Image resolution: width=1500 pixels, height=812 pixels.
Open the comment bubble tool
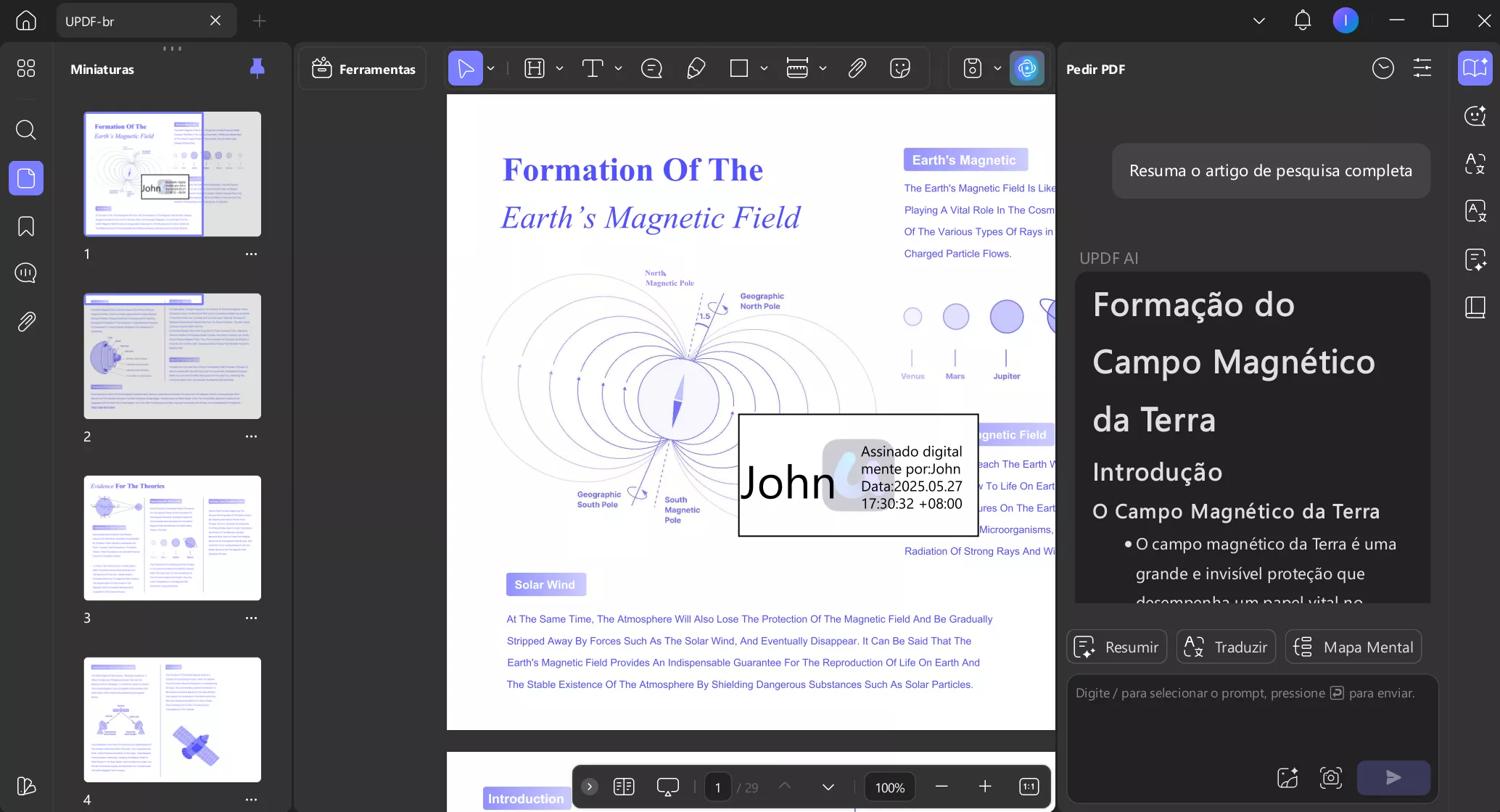[x=651, y=69]
